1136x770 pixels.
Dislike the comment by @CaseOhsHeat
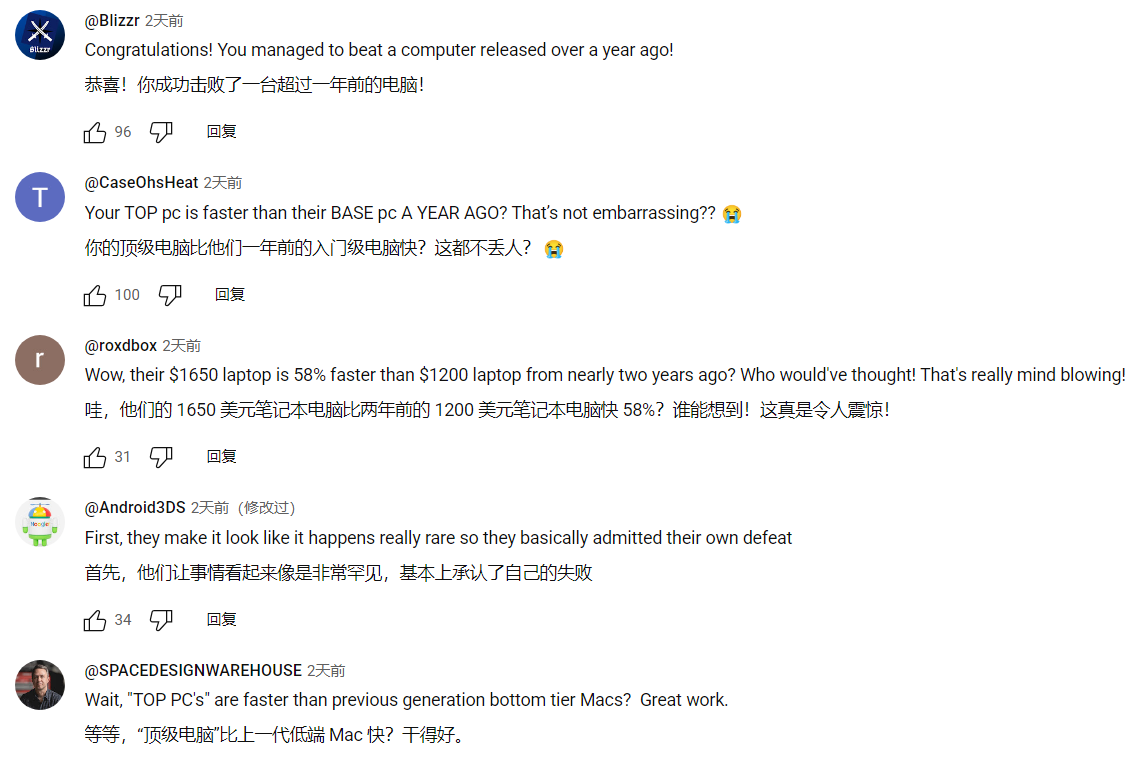[x=170, y=295]
